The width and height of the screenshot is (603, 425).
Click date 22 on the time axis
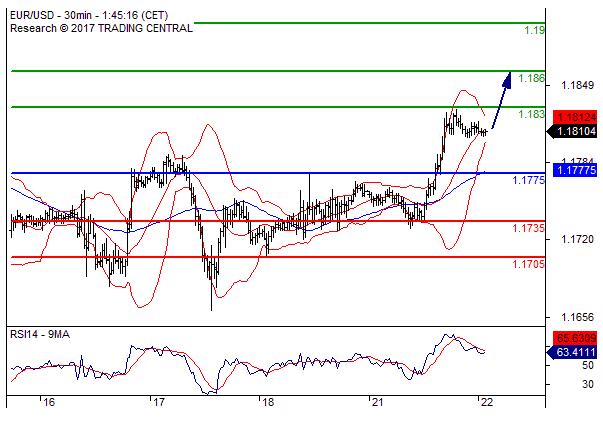[x=486, y=402]
